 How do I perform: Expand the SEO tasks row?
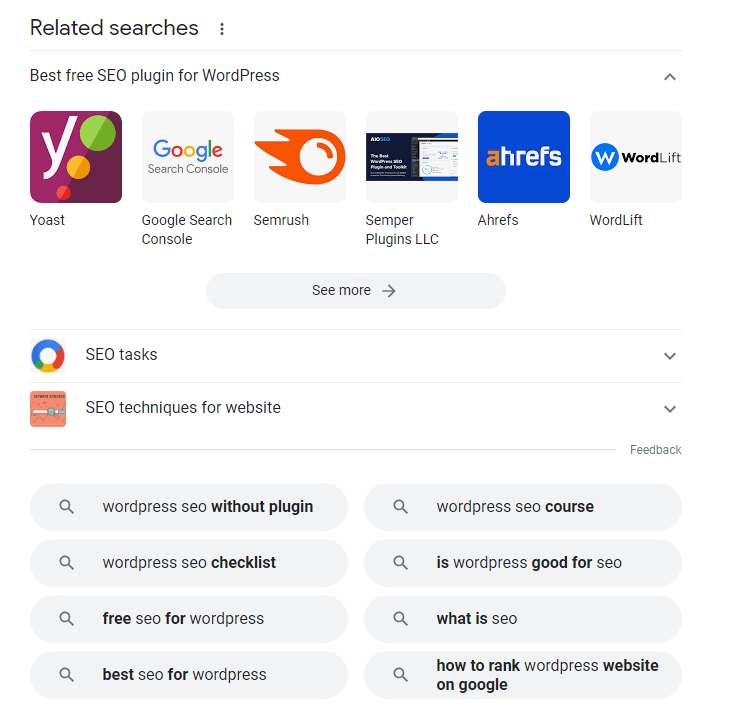click(670, 356)
